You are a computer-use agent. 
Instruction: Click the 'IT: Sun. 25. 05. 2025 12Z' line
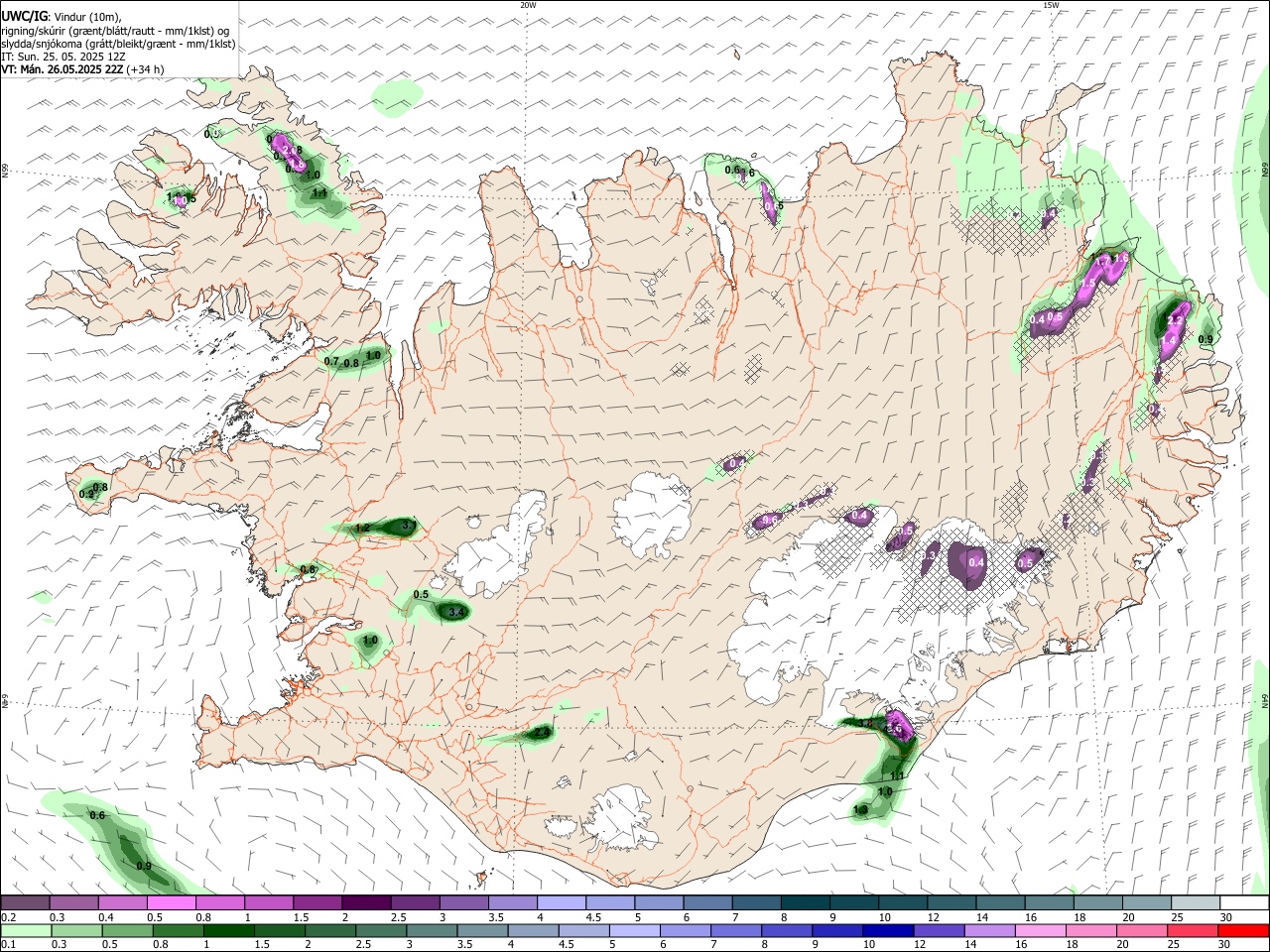tap(63, 57)
